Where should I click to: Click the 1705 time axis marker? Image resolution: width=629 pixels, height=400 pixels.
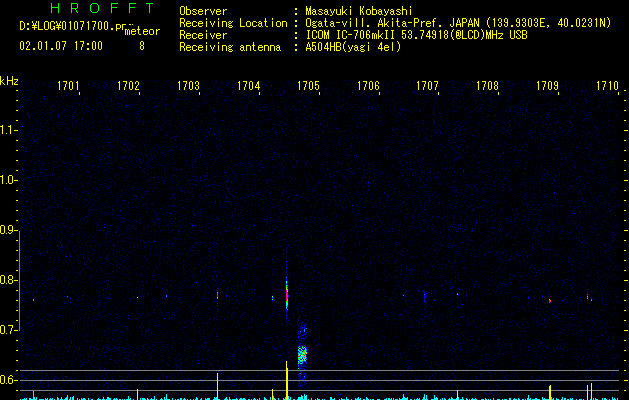click(x=308, y=85)
